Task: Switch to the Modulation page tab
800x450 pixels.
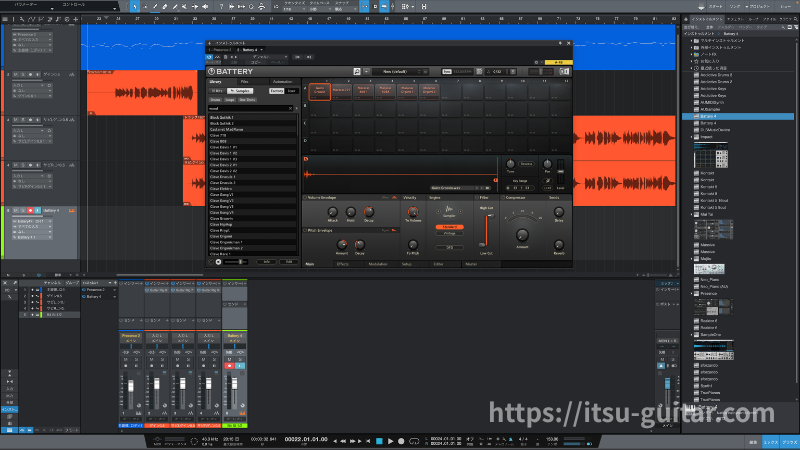Action: [x=378, y=264]
